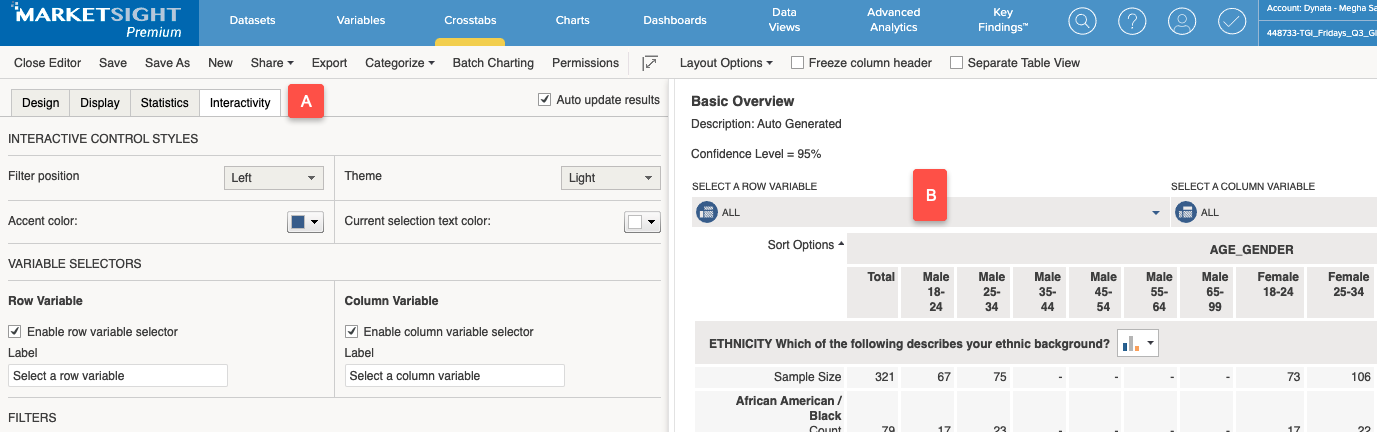Enable Freeze column header checkbox
Image resolution: width=1377 pixels, height=432 pixels.
797,62
